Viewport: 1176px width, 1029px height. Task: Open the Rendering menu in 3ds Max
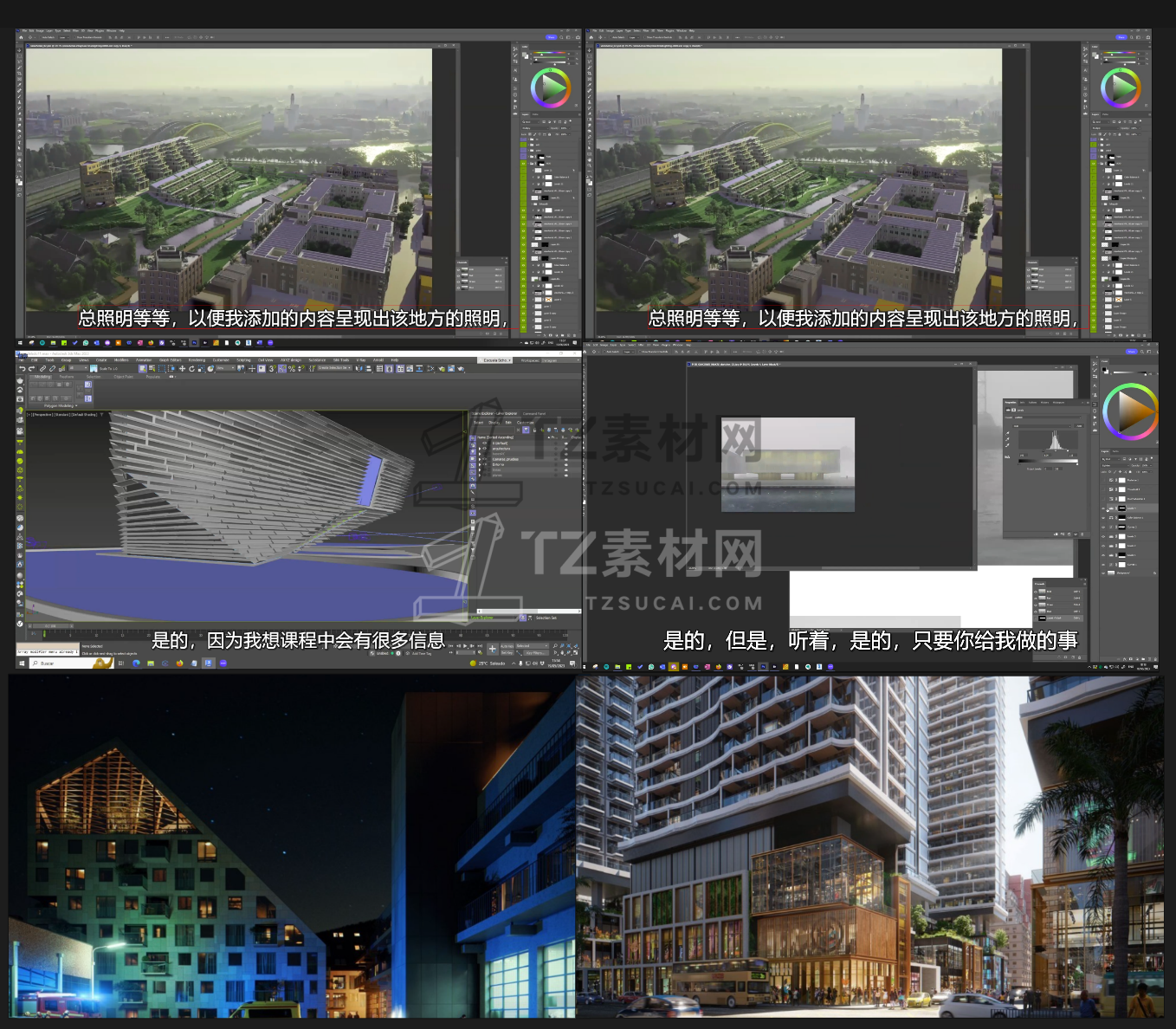click(197, 360)
